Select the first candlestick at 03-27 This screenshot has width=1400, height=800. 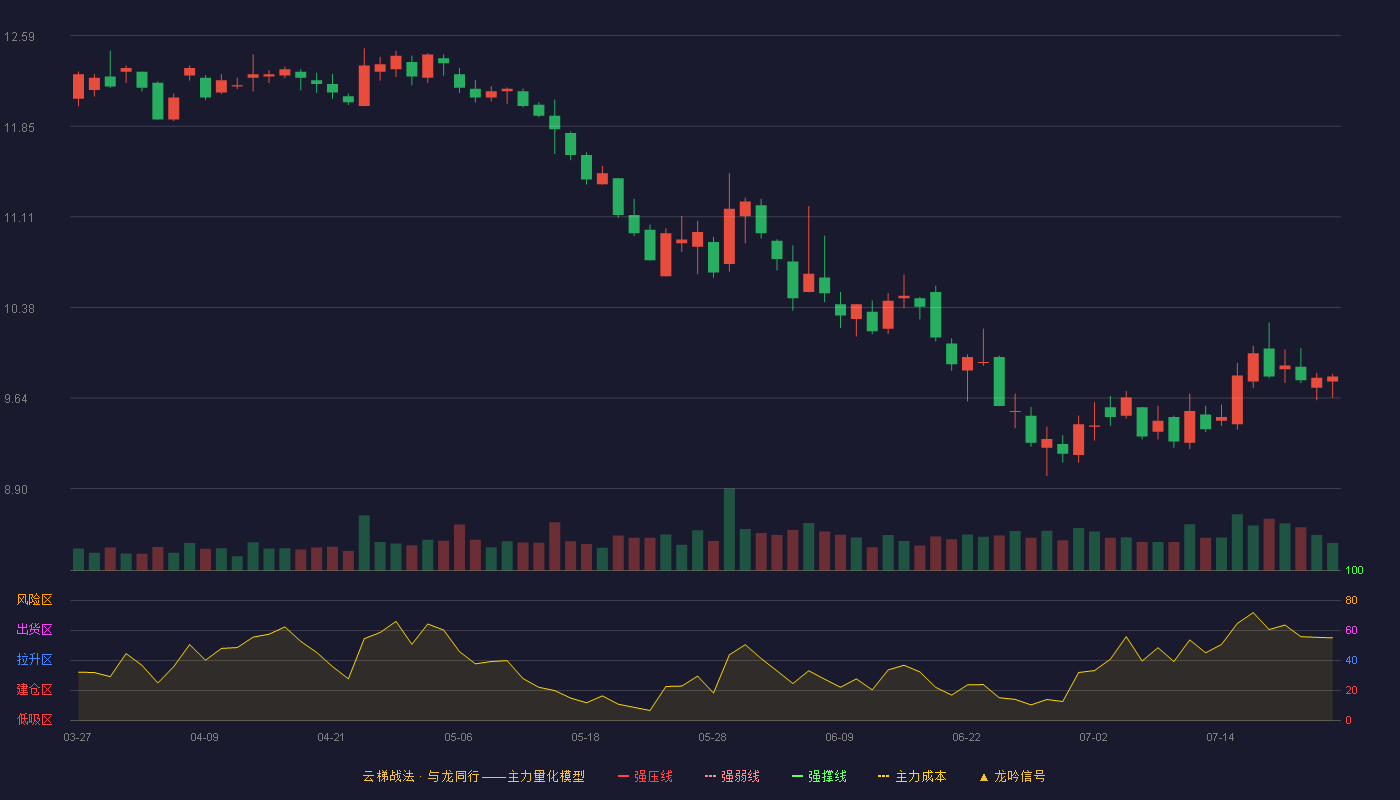coord(78,87)
